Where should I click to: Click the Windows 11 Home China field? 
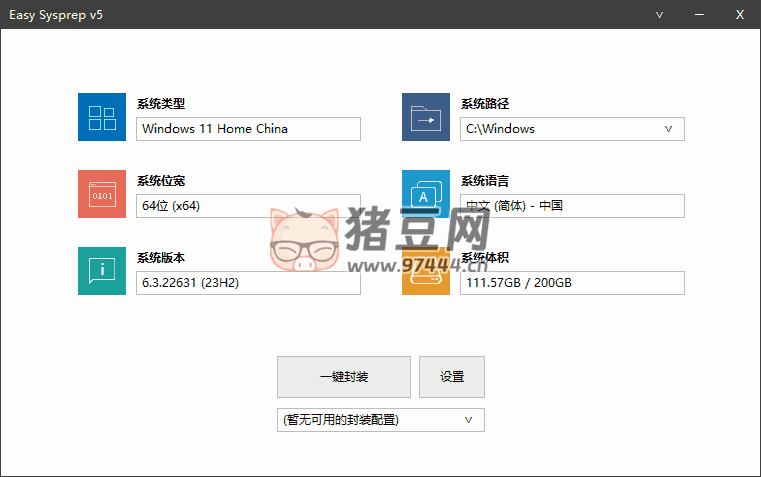tap(248, 129)
